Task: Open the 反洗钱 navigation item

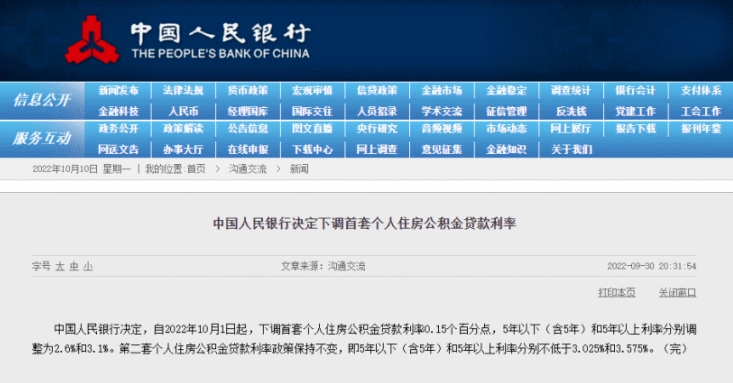Action: [x=571, y=111]
